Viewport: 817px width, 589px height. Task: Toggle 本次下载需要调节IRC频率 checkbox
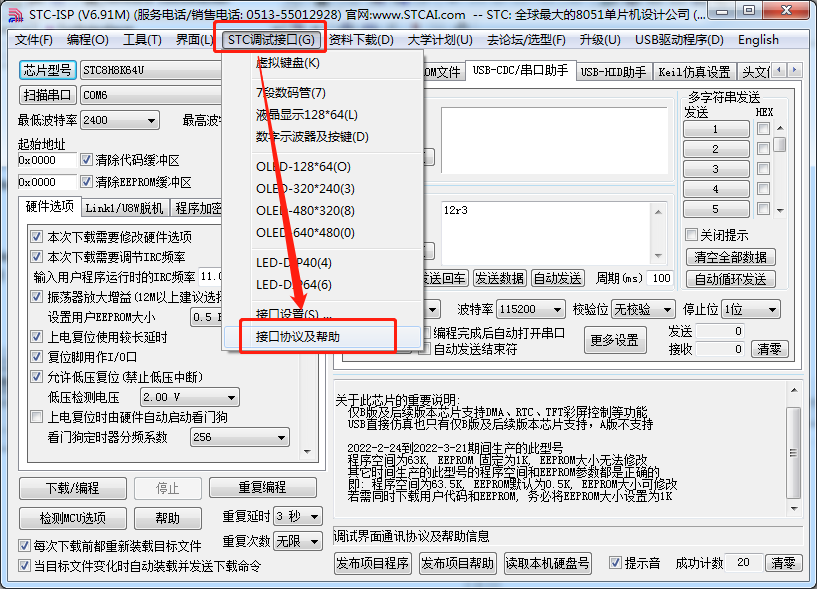tap(36, 257)
